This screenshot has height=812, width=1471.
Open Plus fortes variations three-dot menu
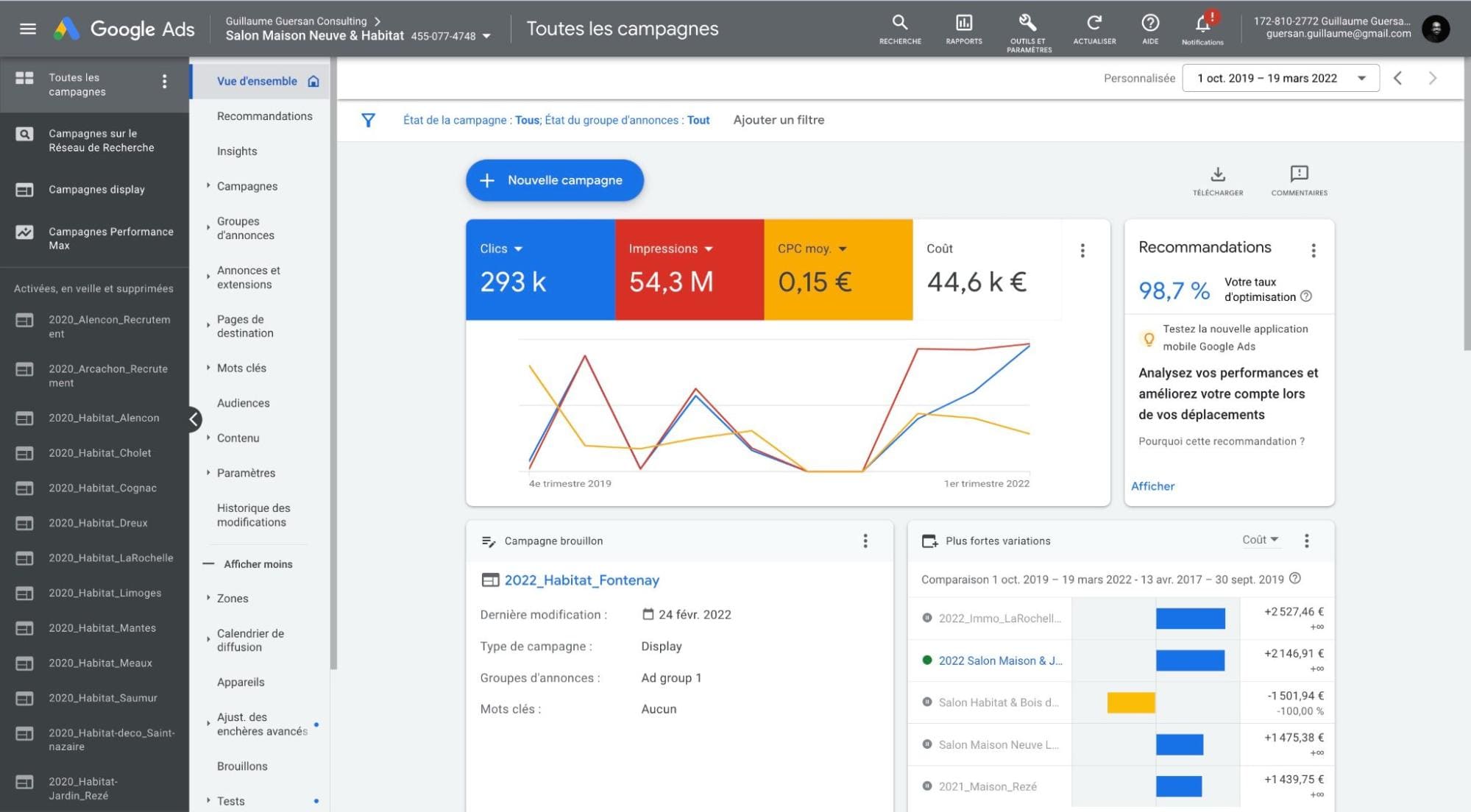[x=1307, y=541]
